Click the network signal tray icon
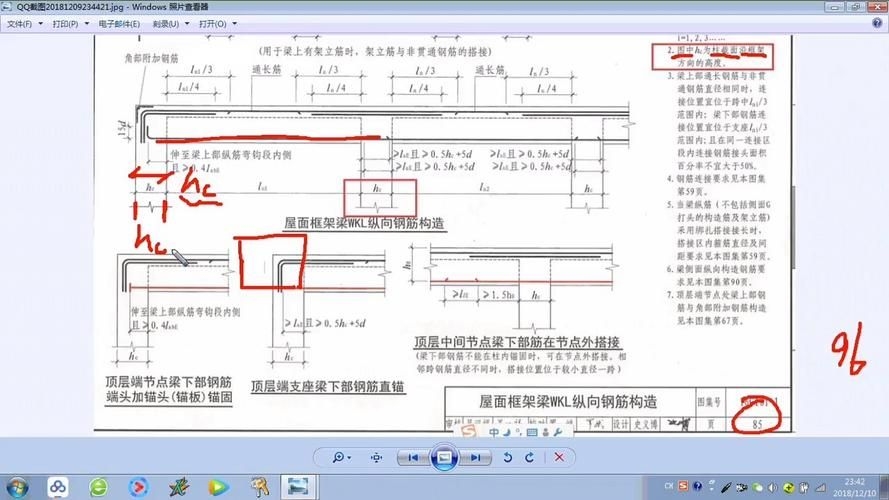This screenshot has height=500, width=889. point(820,487)
